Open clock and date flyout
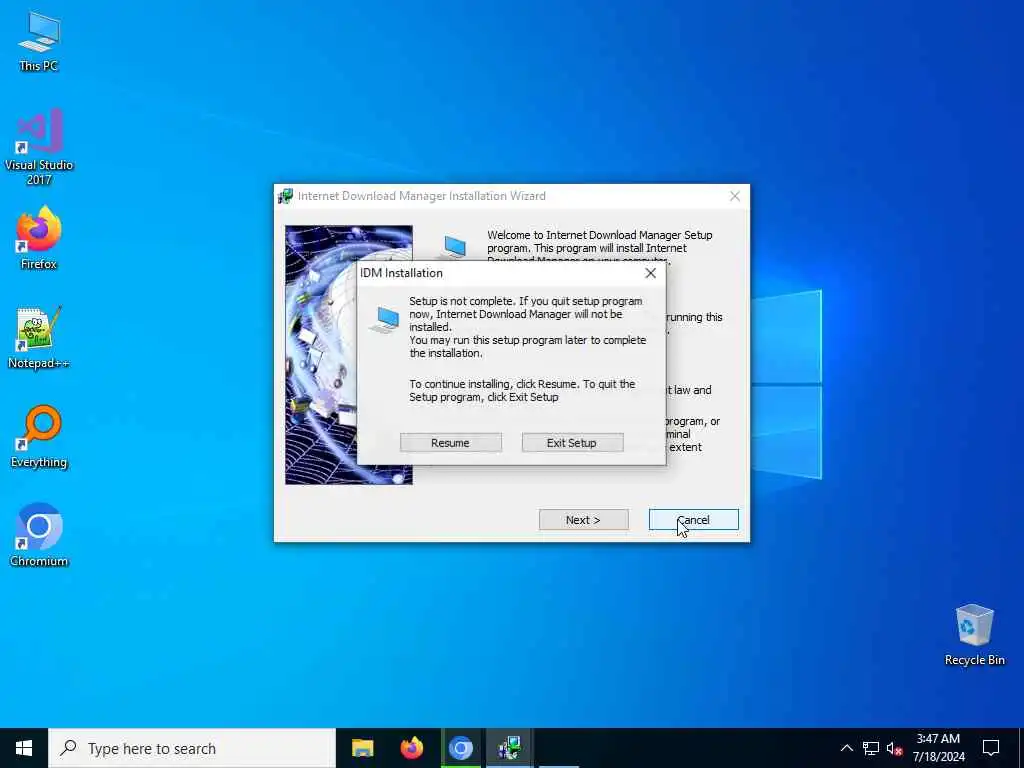The image size is (1024, 768). click(x=938, y=748)
